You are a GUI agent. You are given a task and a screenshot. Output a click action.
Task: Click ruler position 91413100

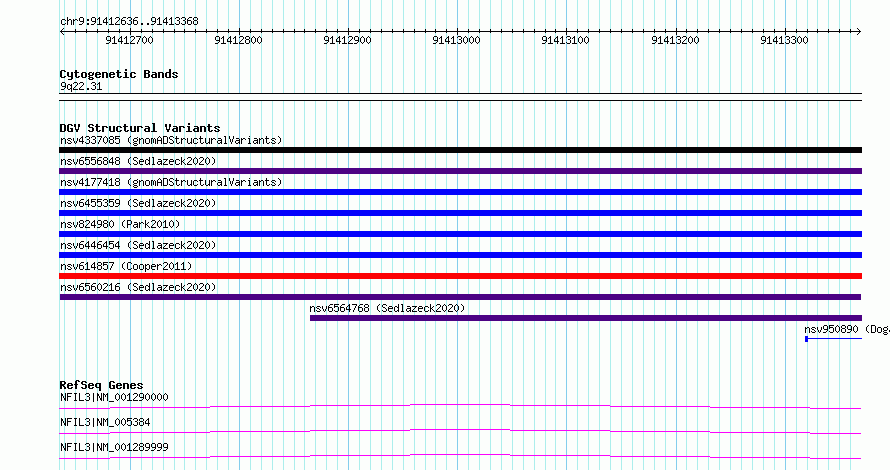(565, 40)
